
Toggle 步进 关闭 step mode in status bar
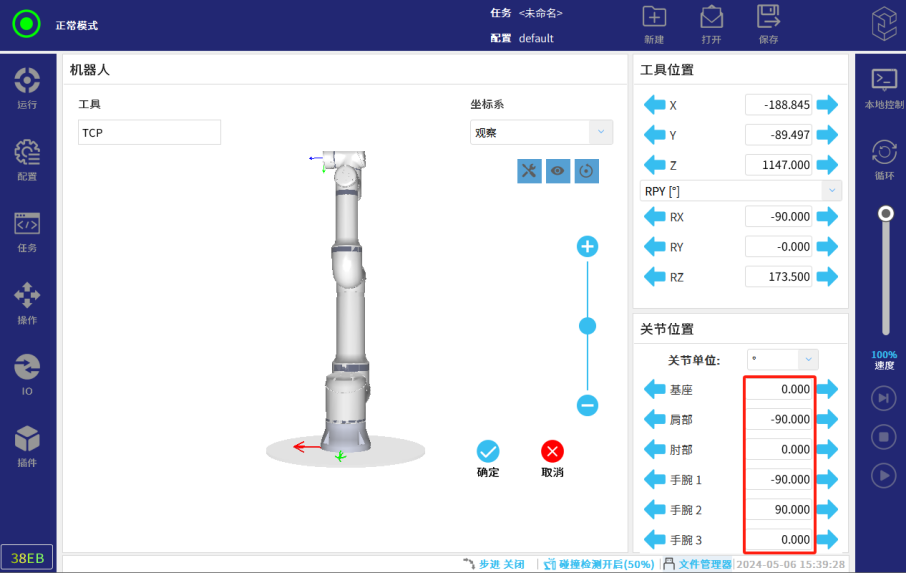click(494, 564)
